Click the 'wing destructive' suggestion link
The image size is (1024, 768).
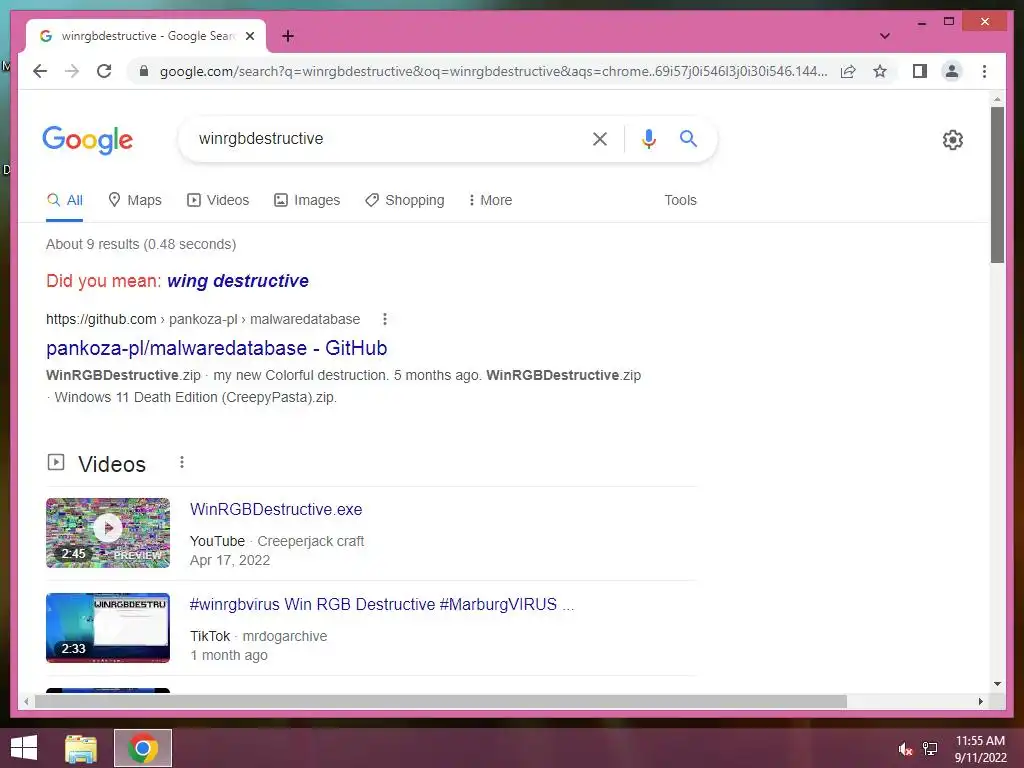click(238, 281)
